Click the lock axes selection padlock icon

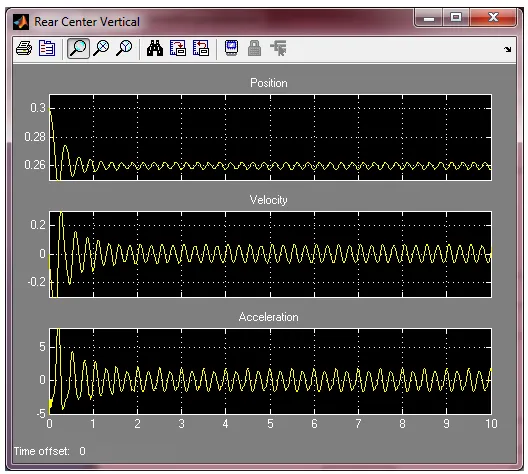pos(254,48)
